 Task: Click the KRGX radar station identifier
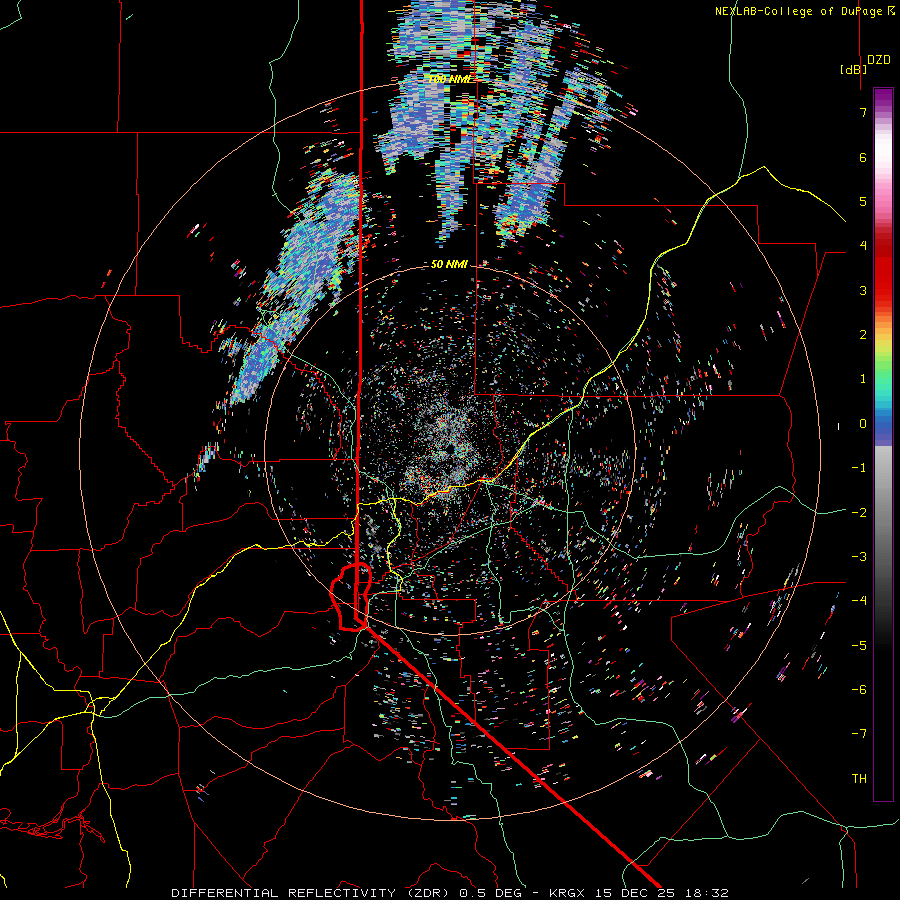[x=567, y=893]
